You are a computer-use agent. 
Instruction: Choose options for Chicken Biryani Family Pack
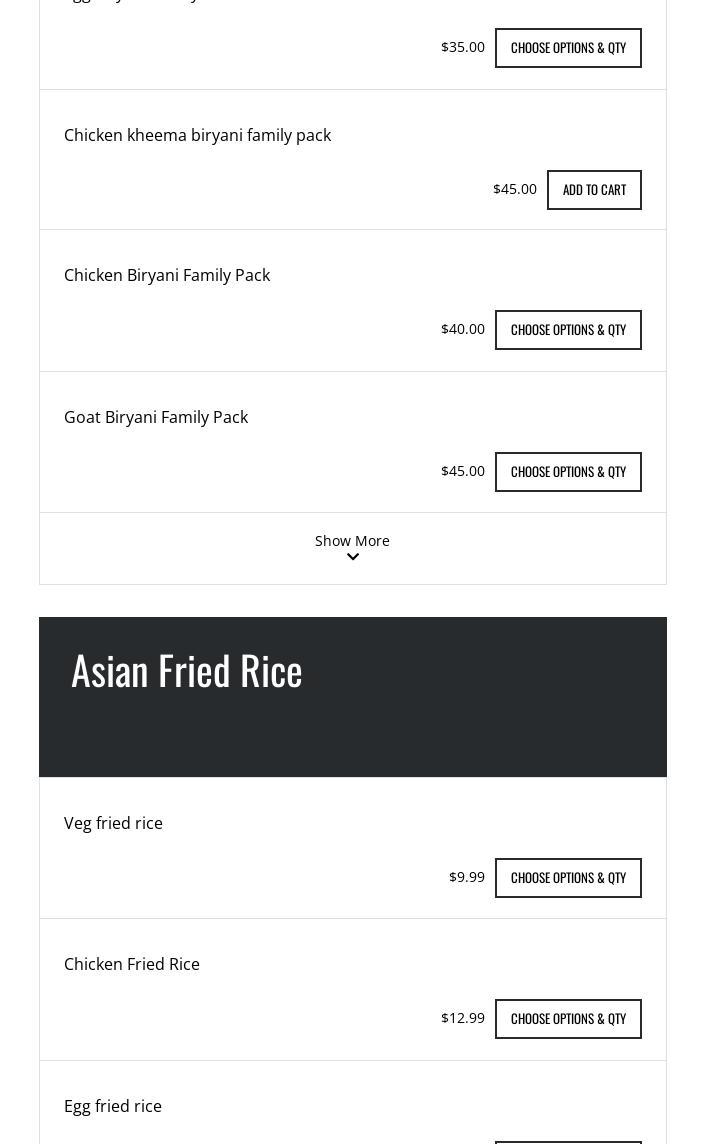[568, 330]
